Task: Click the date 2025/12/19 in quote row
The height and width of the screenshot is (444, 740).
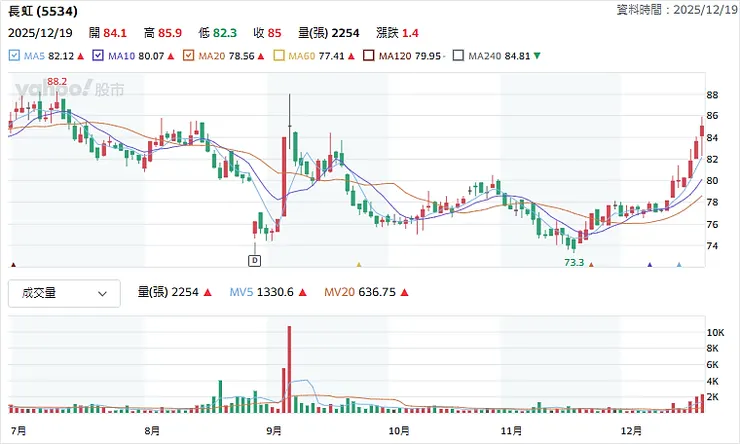Action: (x=40, y=33)
